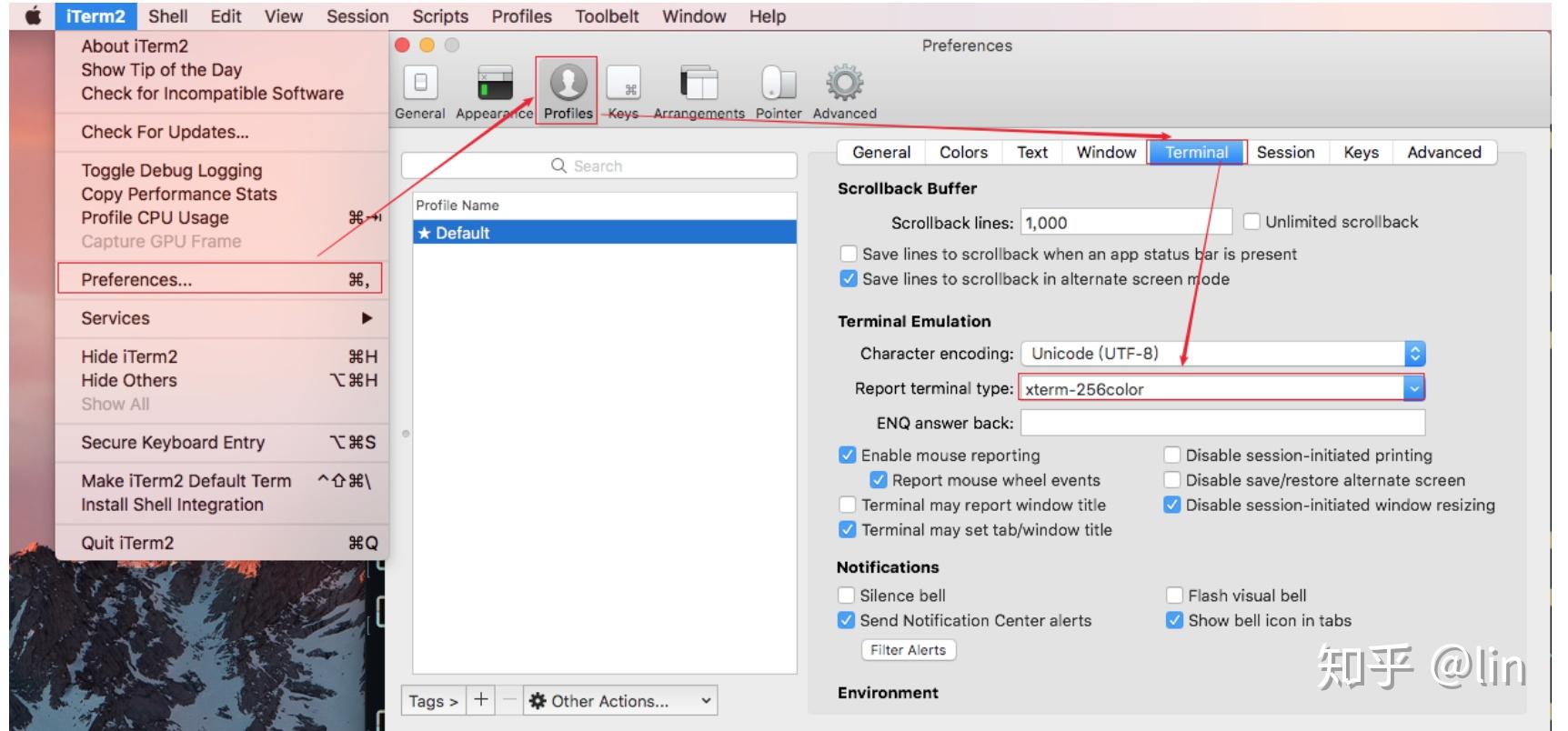Open Other Actions dropdown

tap(620, 701)
